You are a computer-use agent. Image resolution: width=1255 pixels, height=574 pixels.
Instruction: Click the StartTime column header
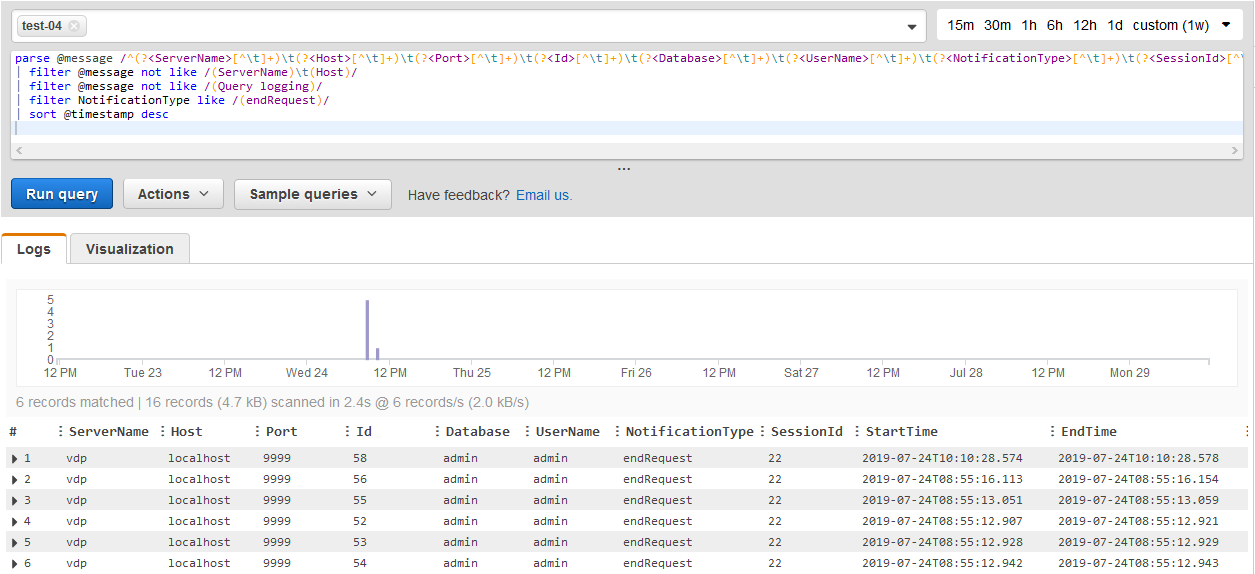(902, 432)
